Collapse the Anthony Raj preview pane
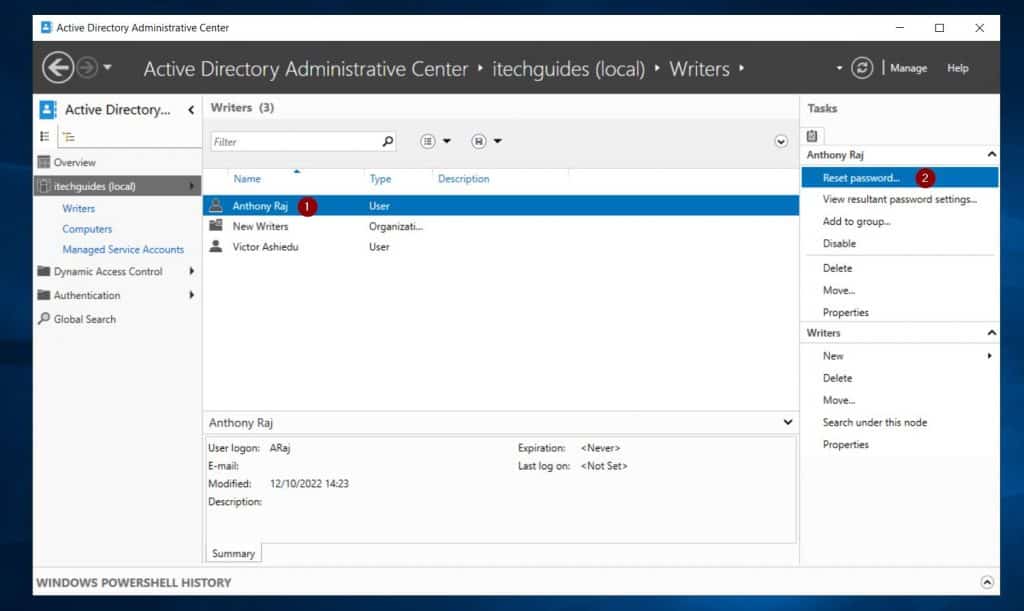The height and width of the screenshot is (611, 1024). coord(788,422)
